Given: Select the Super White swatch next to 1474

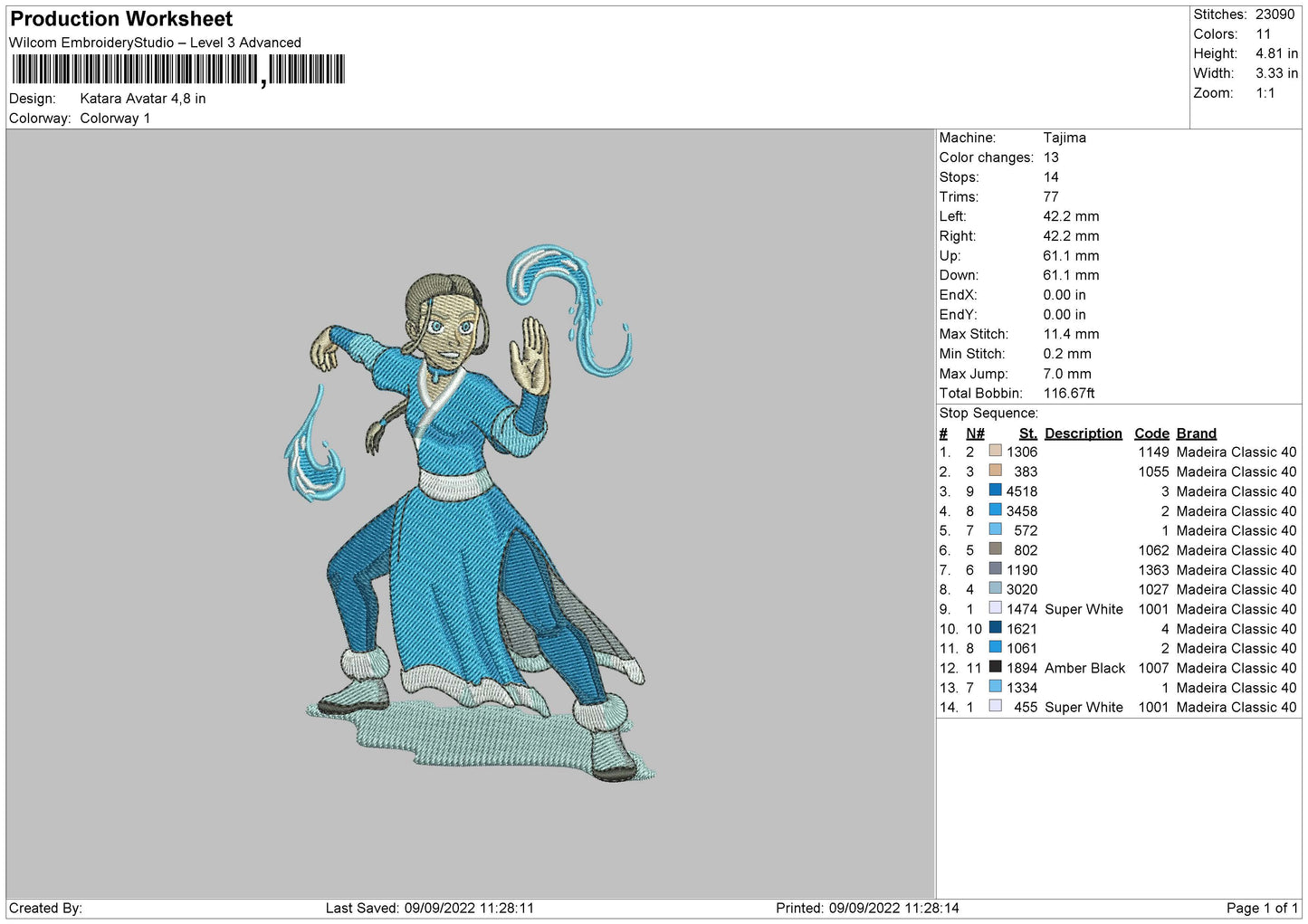Looking at the screenshot, I should point(996,608).
